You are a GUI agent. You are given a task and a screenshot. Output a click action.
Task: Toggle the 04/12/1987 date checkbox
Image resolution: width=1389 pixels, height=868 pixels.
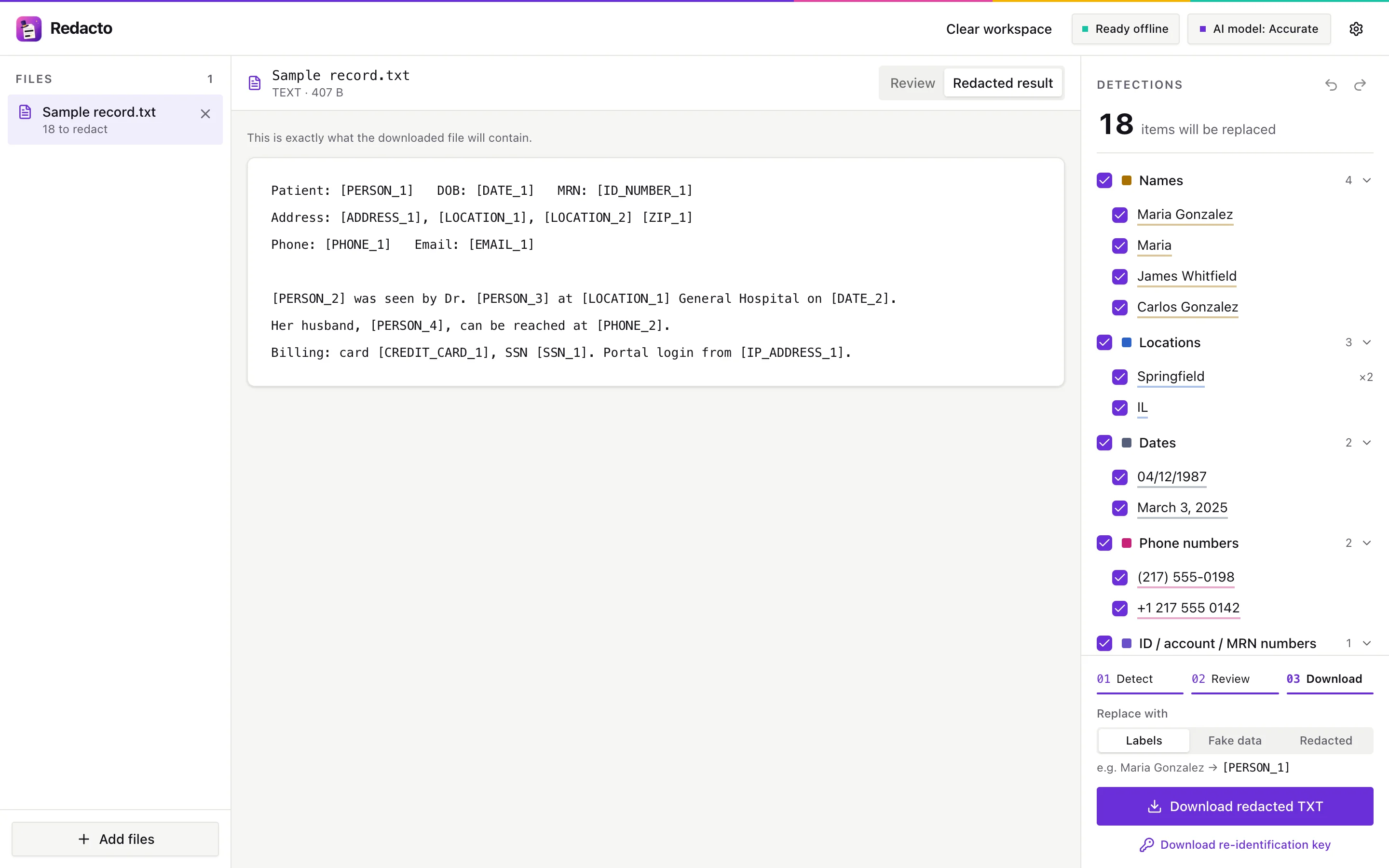[x=1120, y=477]
